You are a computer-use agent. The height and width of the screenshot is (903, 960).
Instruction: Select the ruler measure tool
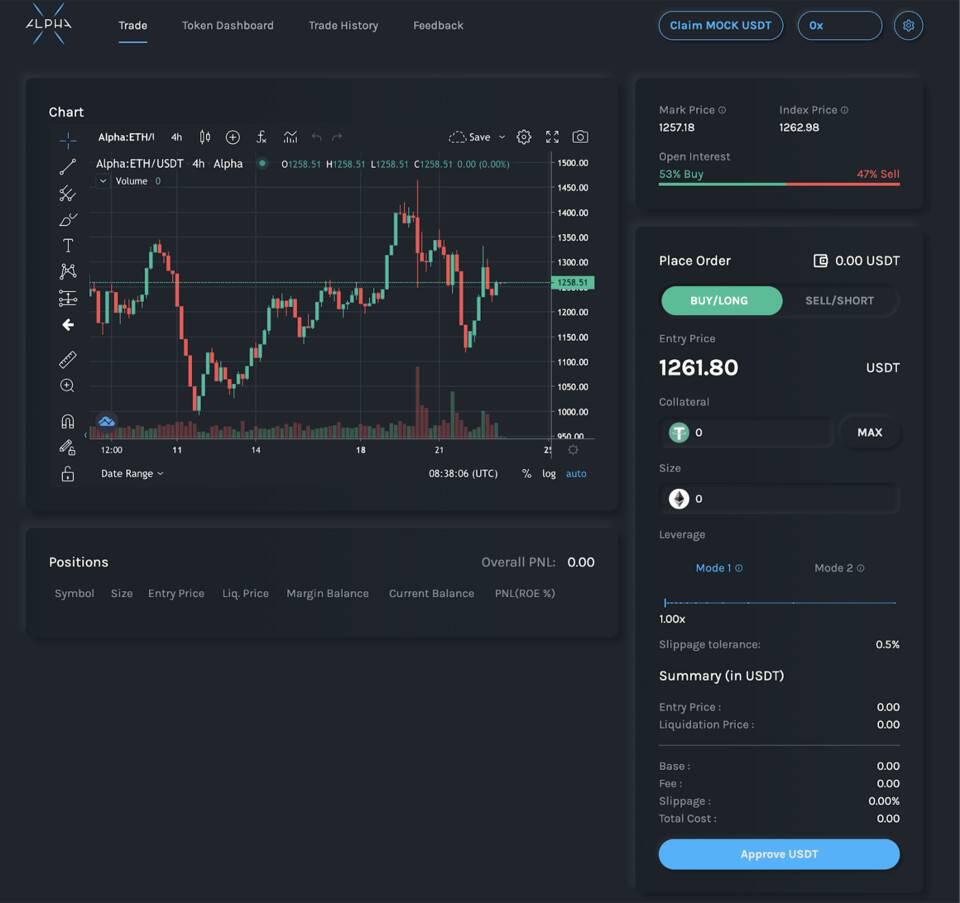coord(68,359)
